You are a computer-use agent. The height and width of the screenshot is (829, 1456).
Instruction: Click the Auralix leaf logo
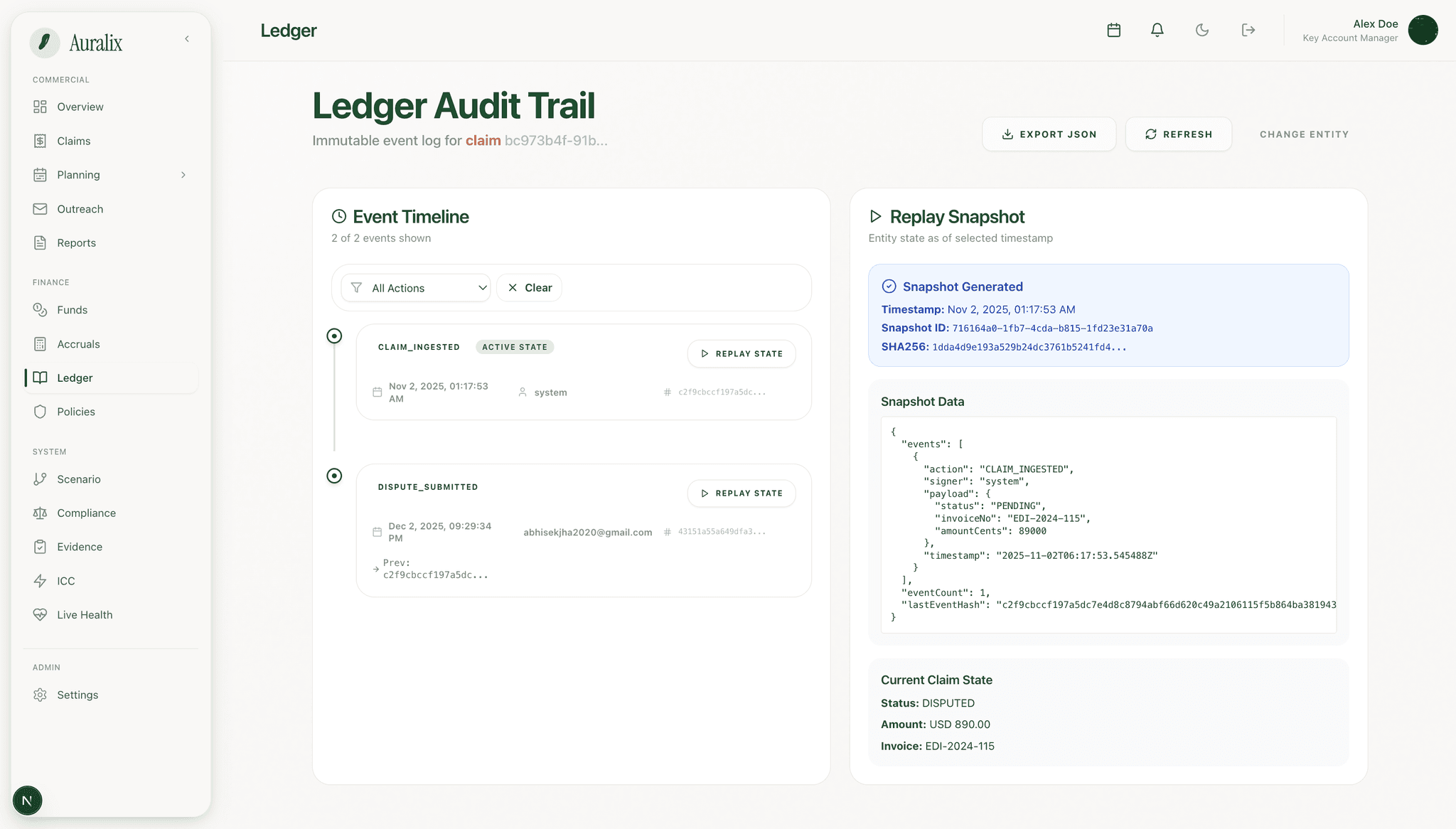coord(45,42)
